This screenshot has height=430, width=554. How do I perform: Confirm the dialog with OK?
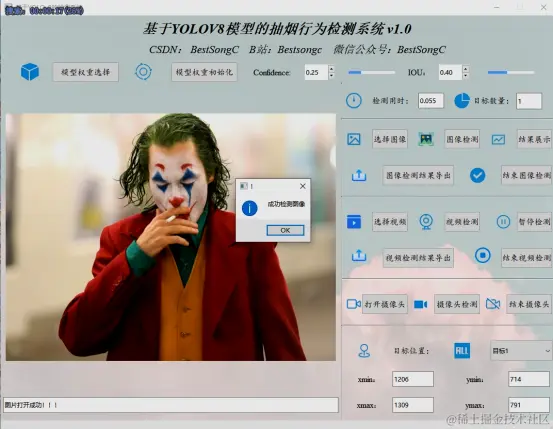[285, 230]
